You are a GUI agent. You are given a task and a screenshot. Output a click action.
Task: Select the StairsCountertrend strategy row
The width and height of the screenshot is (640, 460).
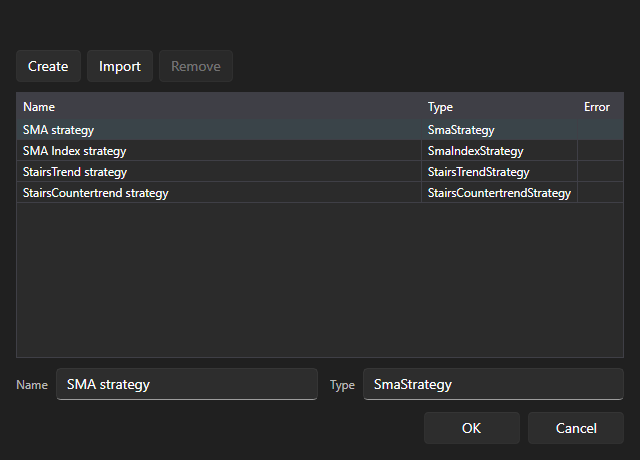[x=320, y=193]
